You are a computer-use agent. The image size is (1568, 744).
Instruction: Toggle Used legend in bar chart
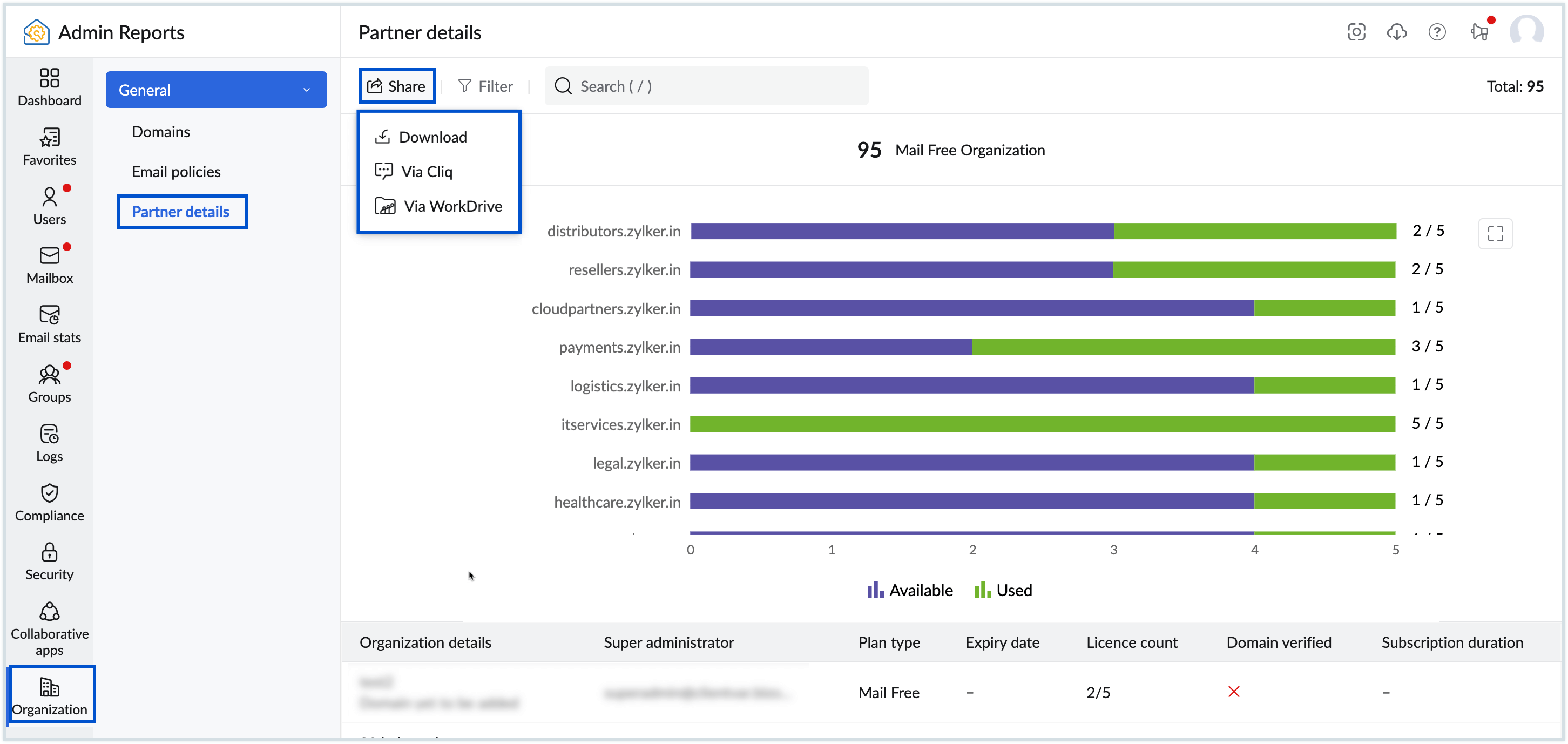[1002, 590]
